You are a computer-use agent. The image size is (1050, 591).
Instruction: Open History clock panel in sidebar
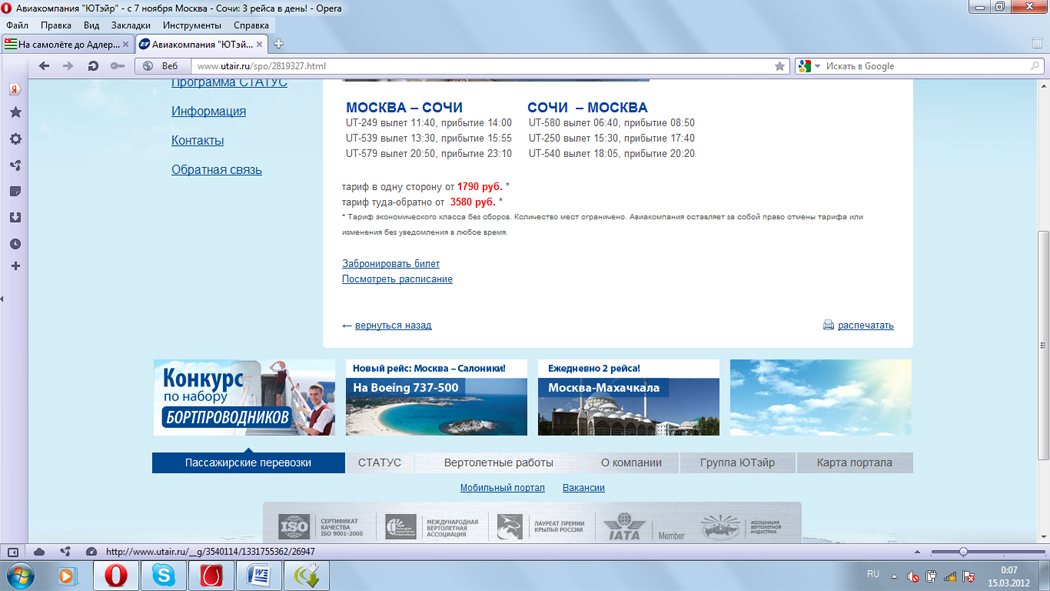tap(15, 244)
